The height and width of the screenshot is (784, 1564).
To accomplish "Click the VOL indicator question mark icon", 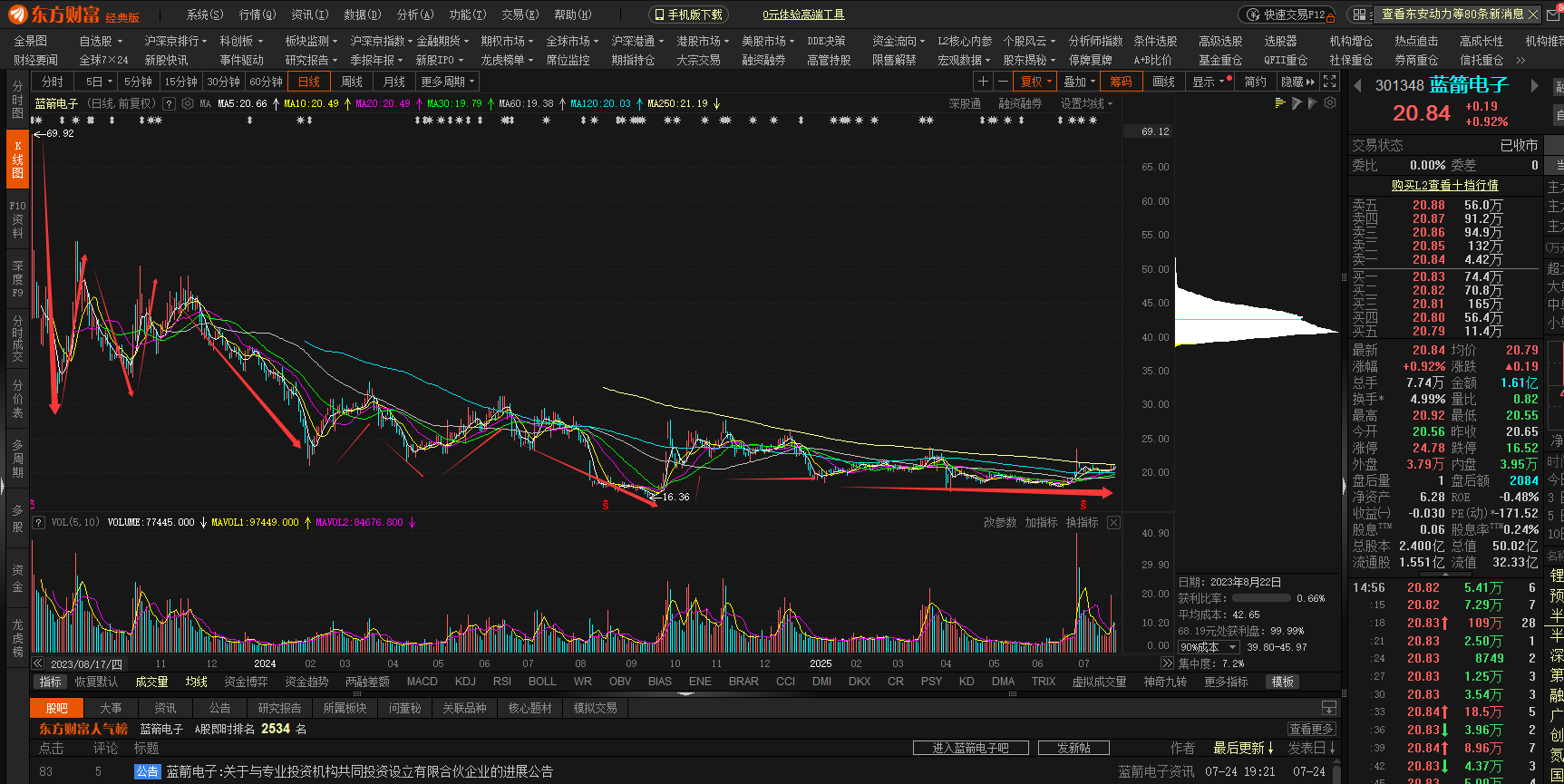I will pyautogui.click(x=39, y=523).
